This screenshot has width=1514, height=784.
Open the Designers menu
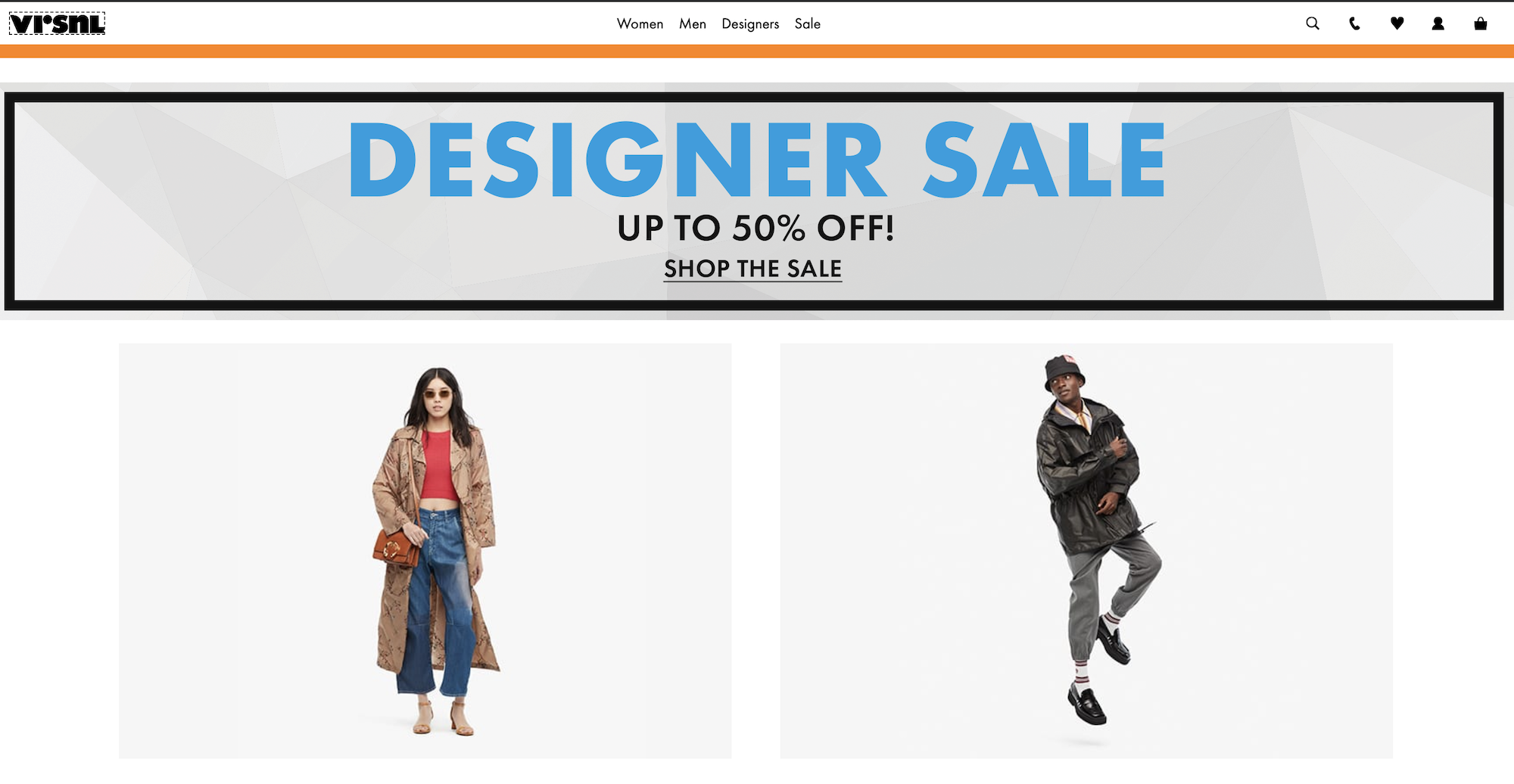click(750, 23)
